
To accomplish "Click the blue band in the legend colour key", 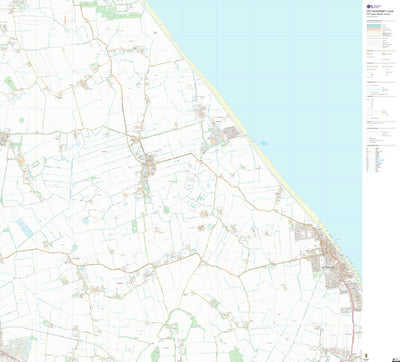I will pos(374,25).
